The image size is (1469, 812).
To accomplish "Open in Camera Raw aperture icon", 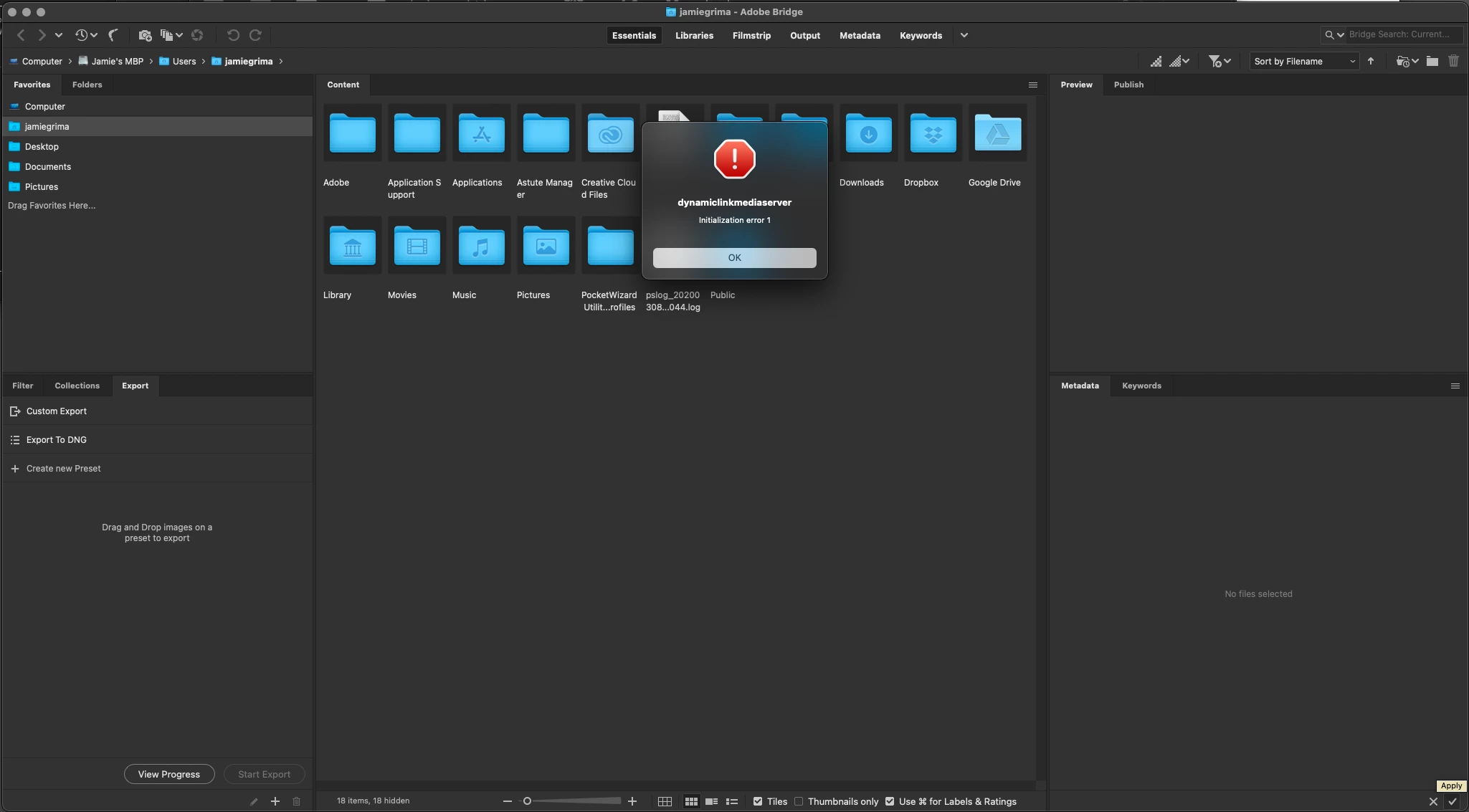I will [x=197, y=35].
